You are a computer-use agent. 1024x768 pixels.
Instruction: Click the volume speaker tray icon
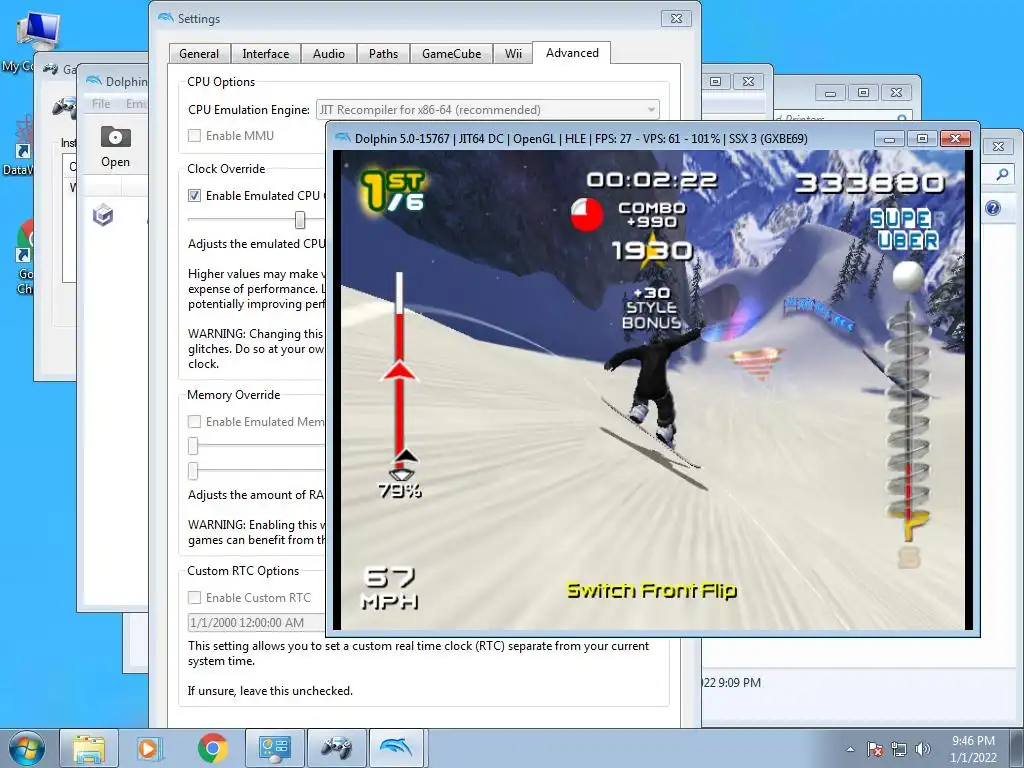(923, 749)
